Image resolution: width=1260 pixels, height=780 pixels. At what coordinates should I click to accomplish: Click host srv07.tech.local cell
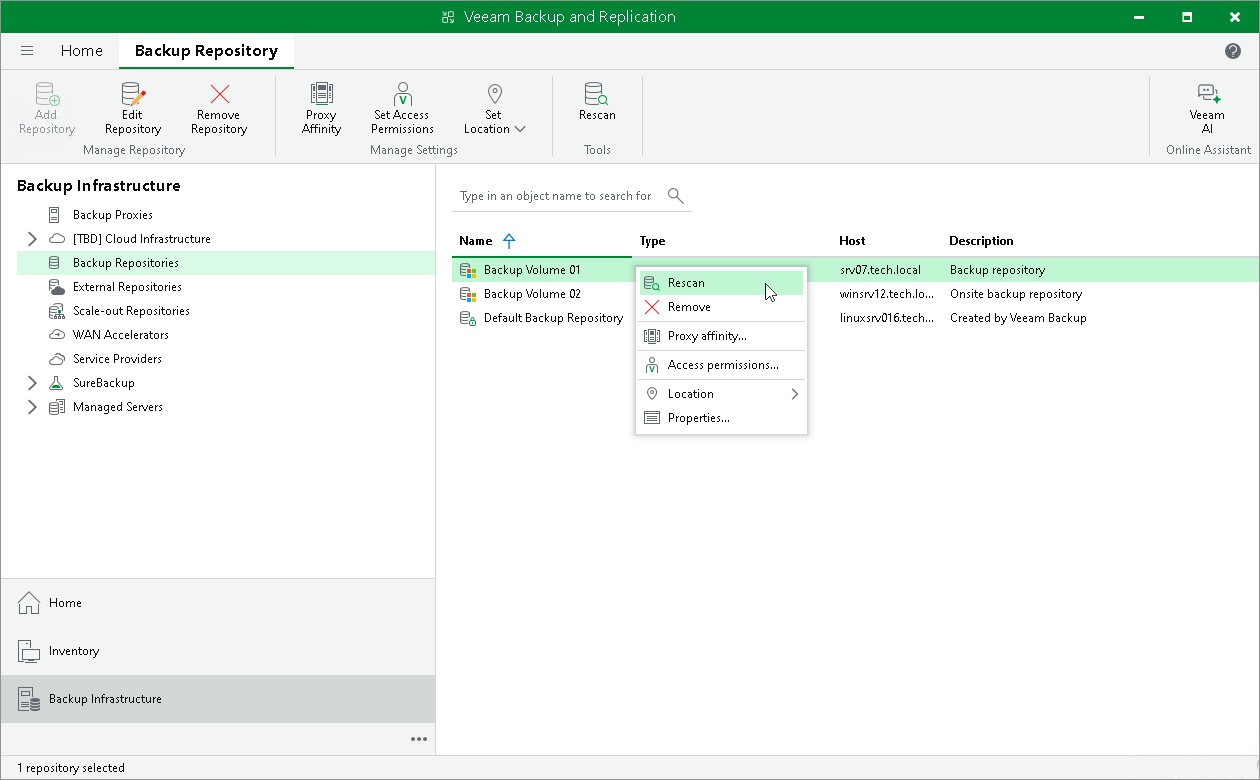coord(880,270)
